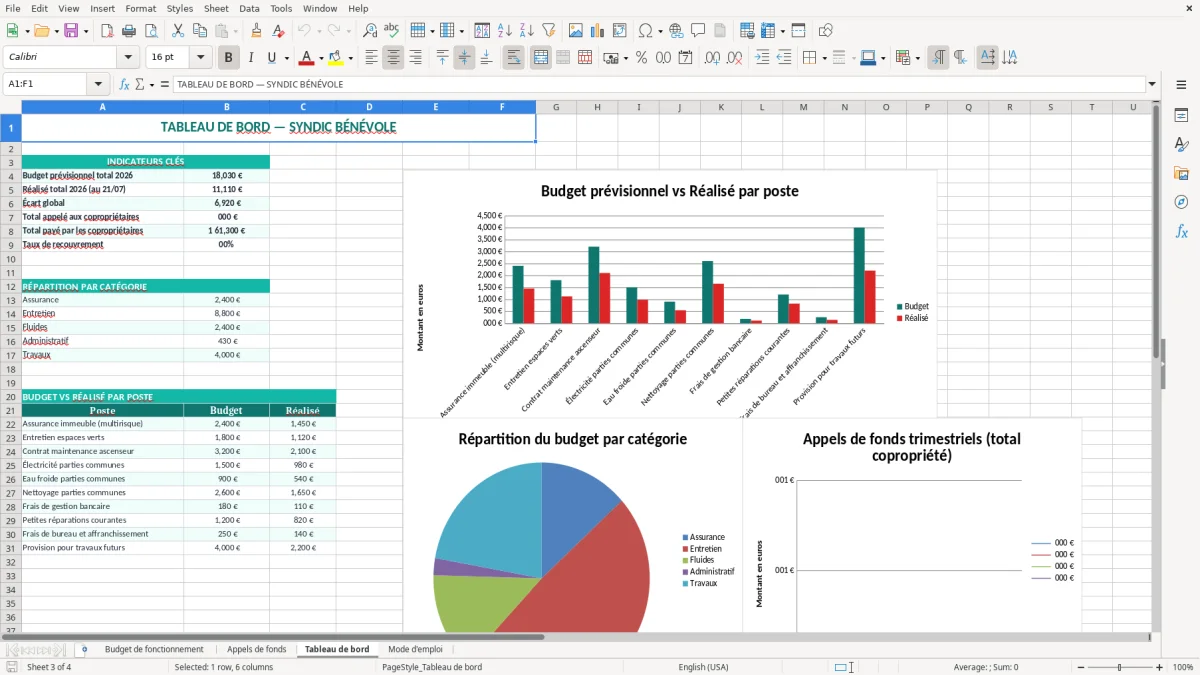Open the Data menu

pyautogui.click(x=249, y=8)
